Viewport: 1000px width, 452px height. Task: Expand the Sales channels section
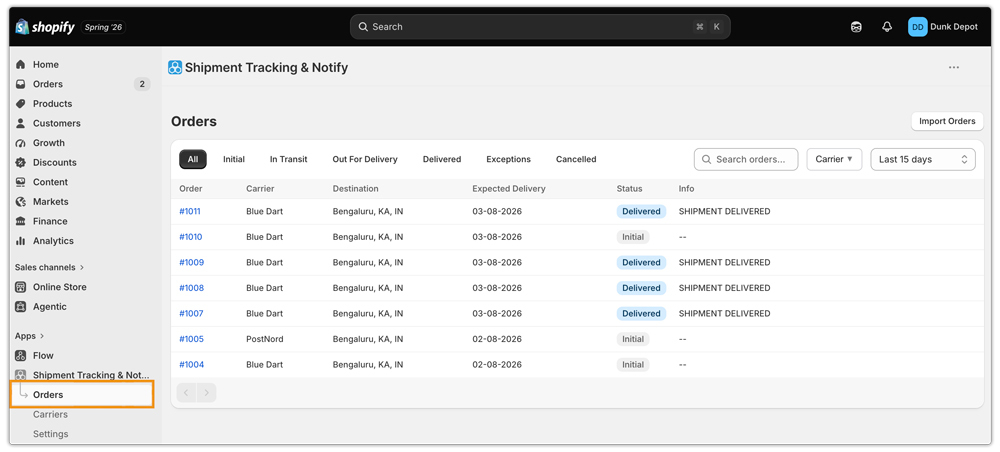(50, 267)
